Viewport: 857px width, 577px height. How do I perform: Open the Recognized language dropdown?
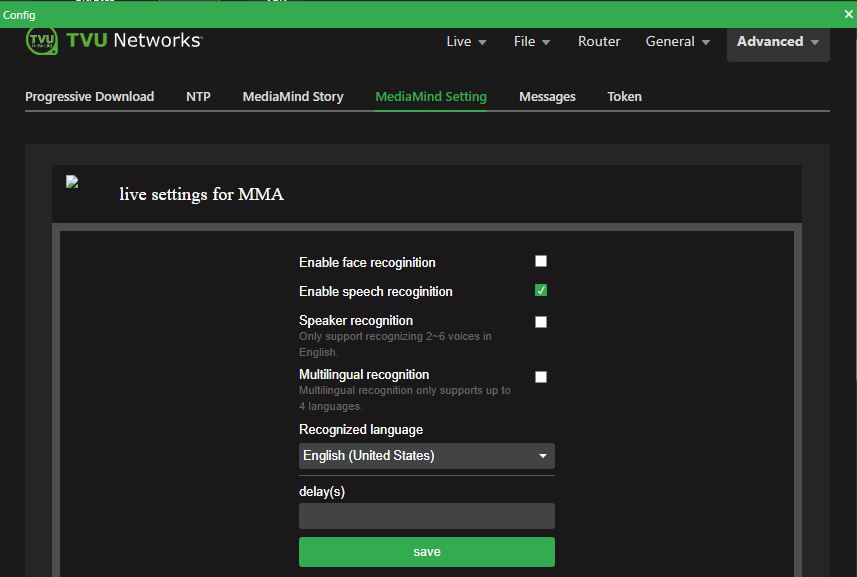coord(426,455)
